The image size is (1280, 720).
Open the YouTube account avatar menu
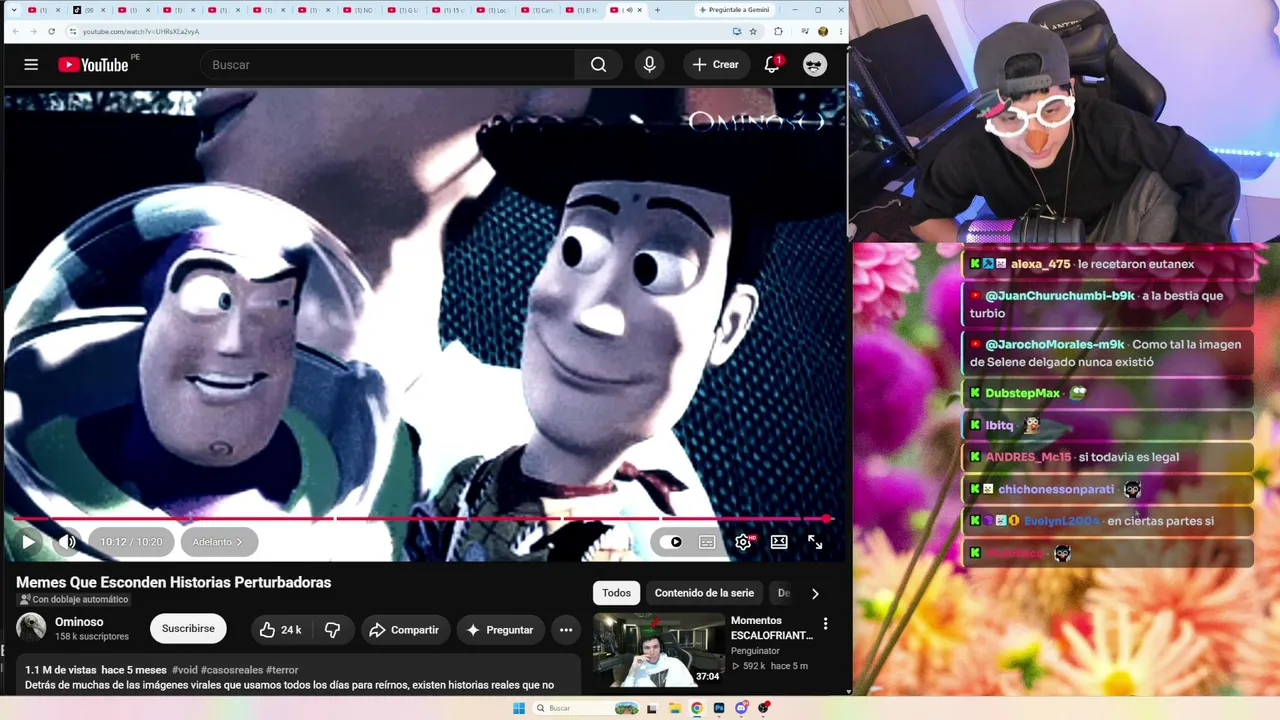815,65
